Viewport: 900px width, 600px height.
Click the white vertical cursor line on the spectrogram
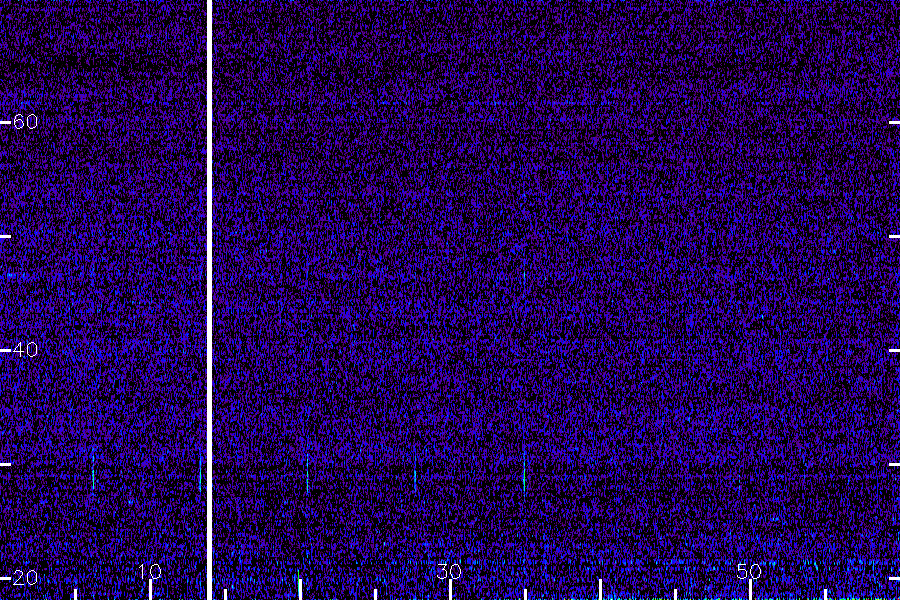pyautogui.click(x=210, y=300)
